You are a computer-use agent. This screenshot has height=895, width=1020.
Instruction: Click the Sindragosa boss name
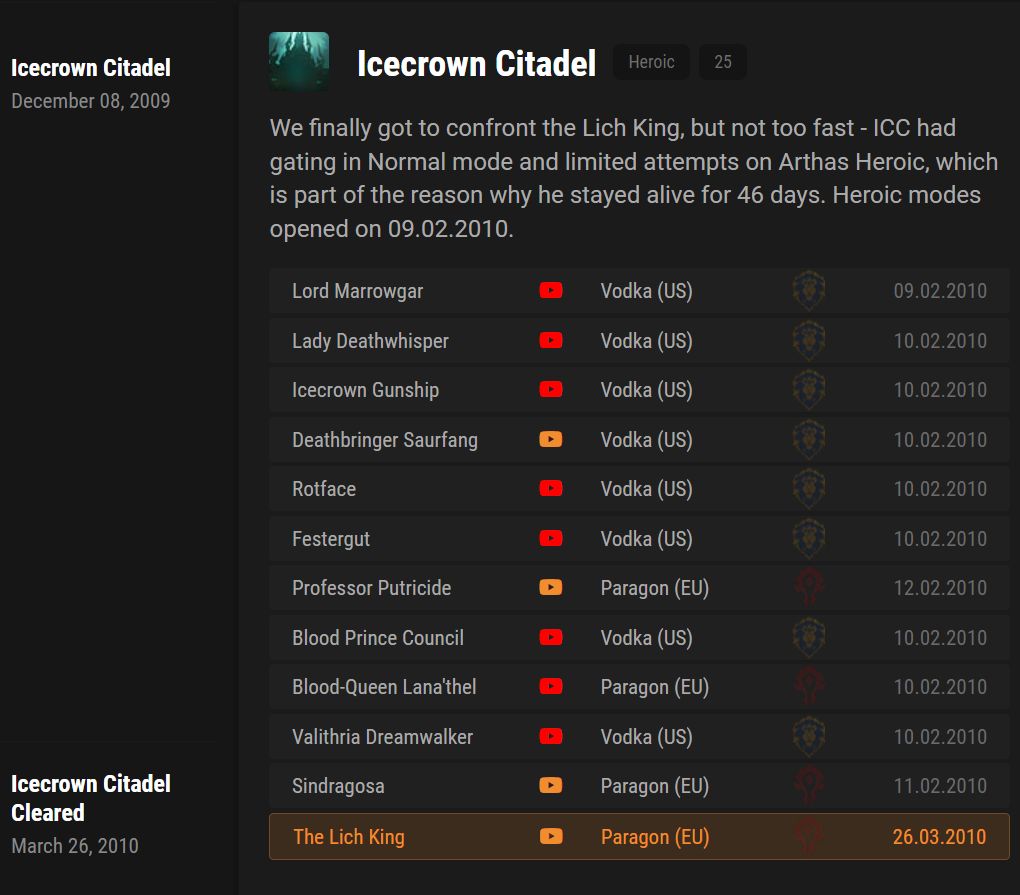click(338, 786)
